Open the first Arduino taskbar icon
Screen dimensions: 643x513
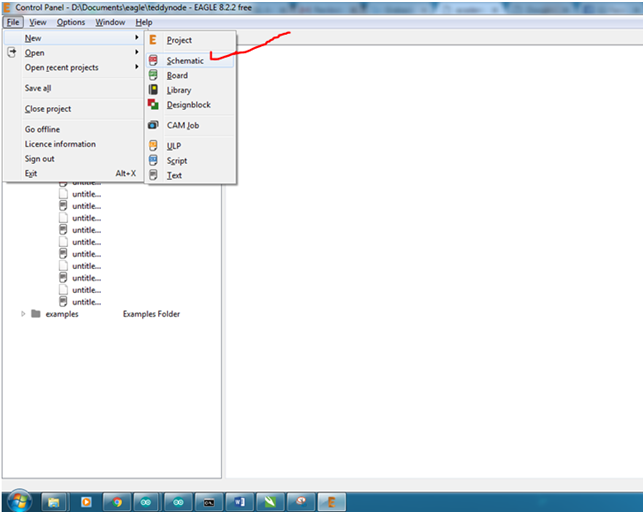coord(146,502)
